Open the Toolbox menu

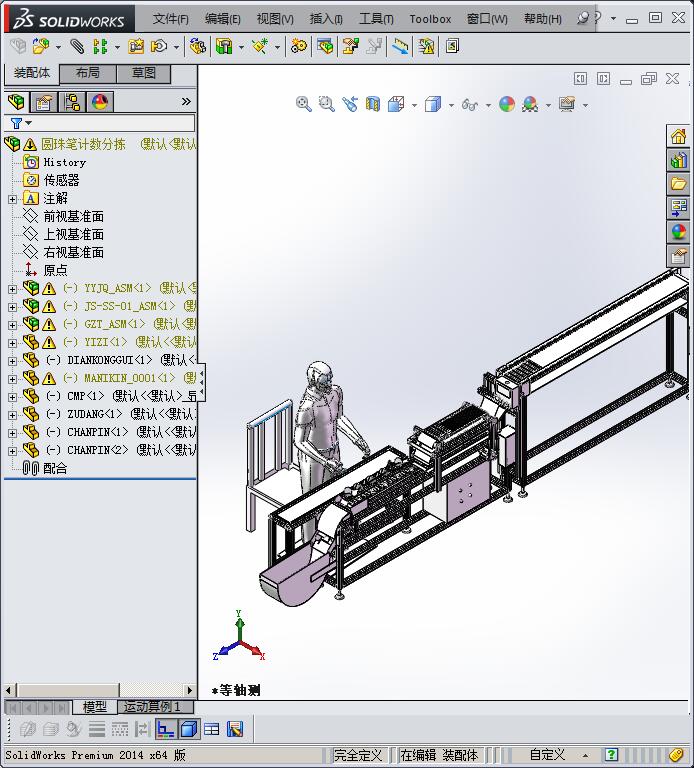[x=430, y=19]
